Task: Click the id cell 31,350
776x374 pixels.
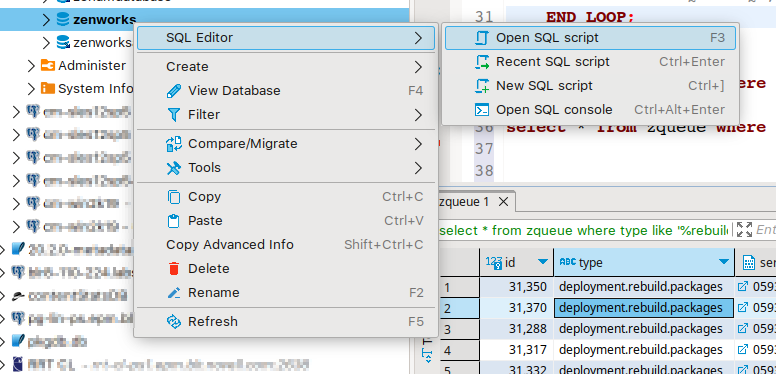Action: coord(517,286)
